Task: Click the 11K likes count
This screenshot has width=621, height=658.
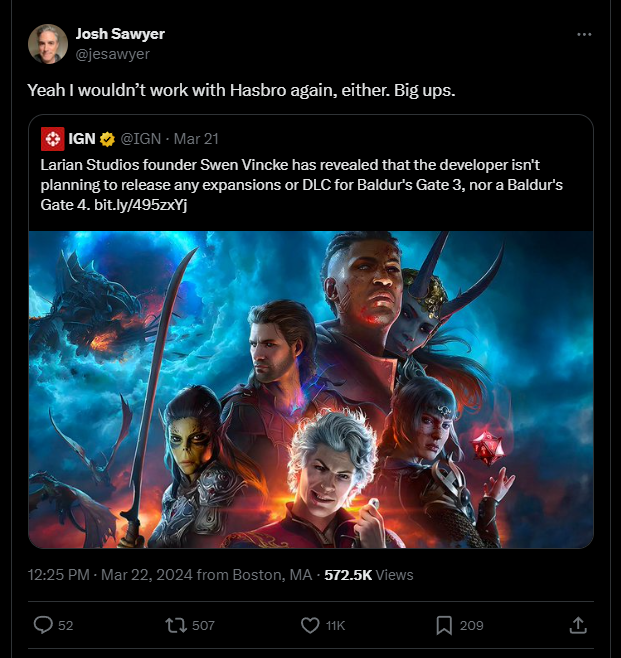Action: coord(336,626)
